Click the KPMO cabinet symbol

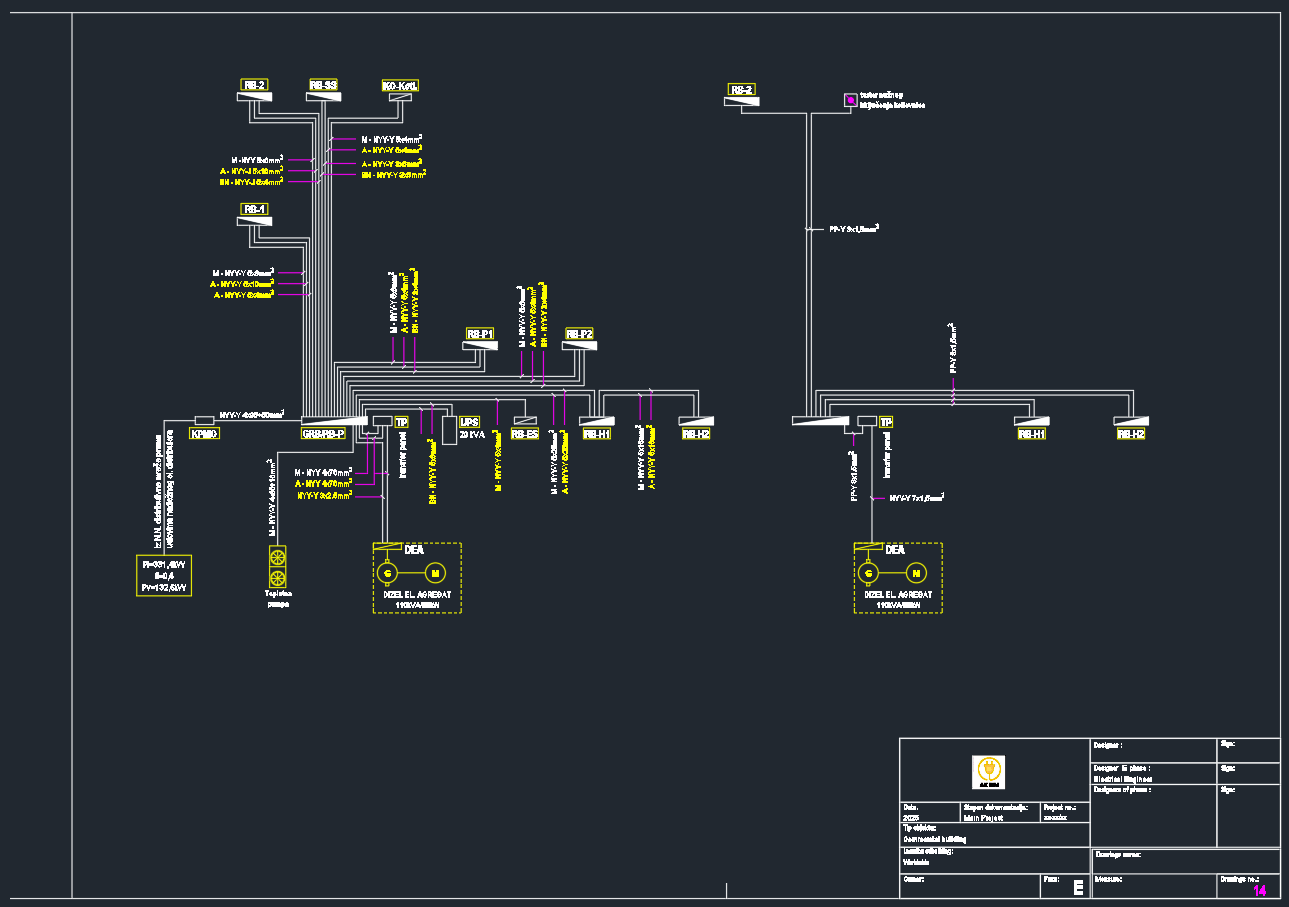tap(204, 434)
